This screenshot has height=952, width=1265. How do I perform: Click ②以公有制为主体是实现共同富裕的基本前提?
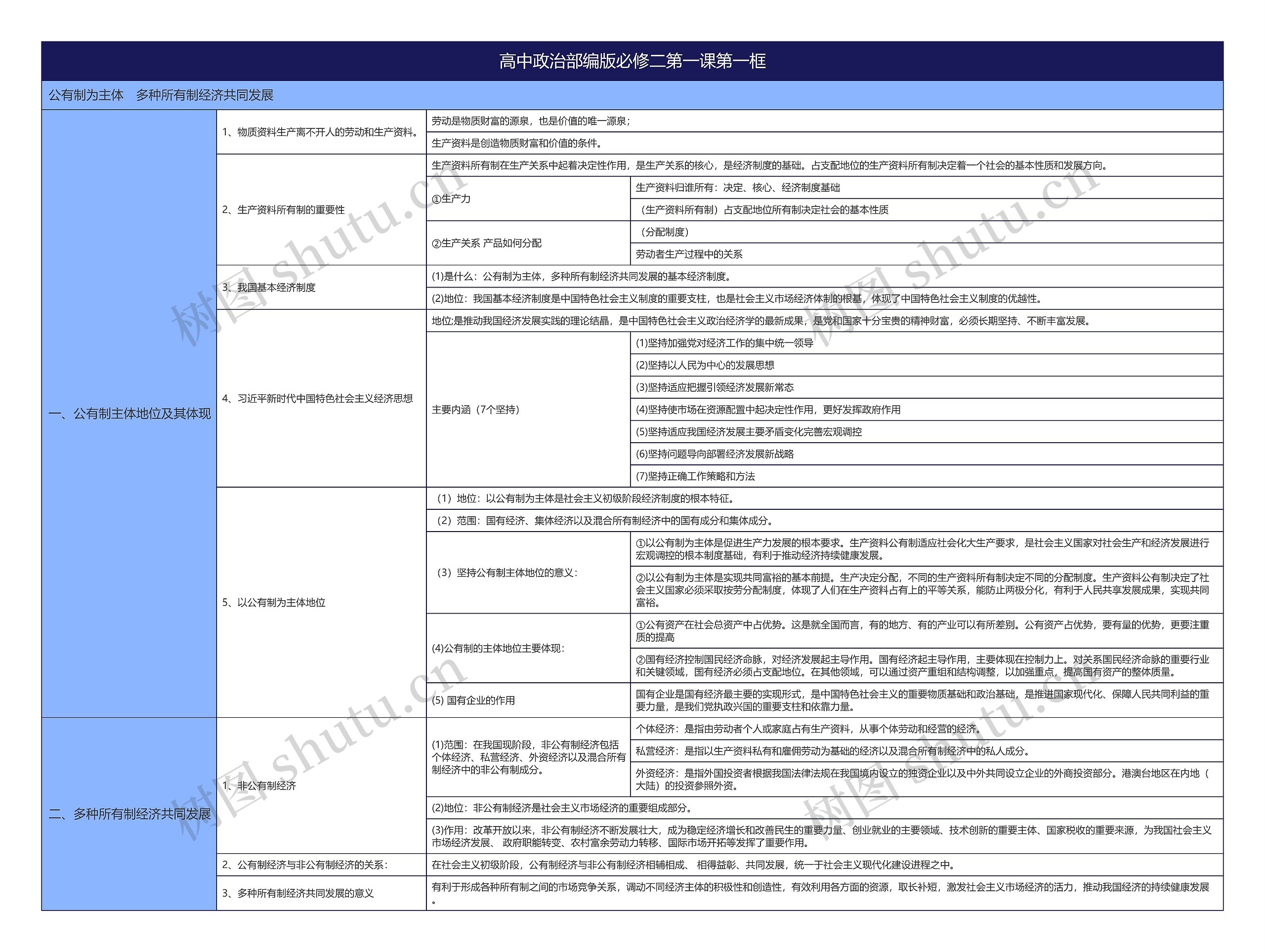pyautogui.click(x=927, y=590)
